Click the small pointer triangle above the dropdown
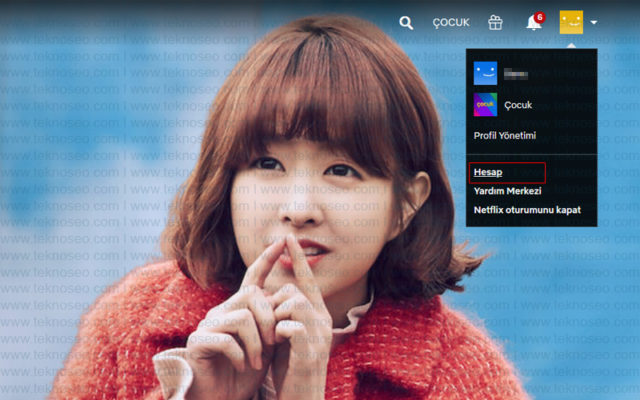Screen dimensions: 640x400 [x=571, y=46]
